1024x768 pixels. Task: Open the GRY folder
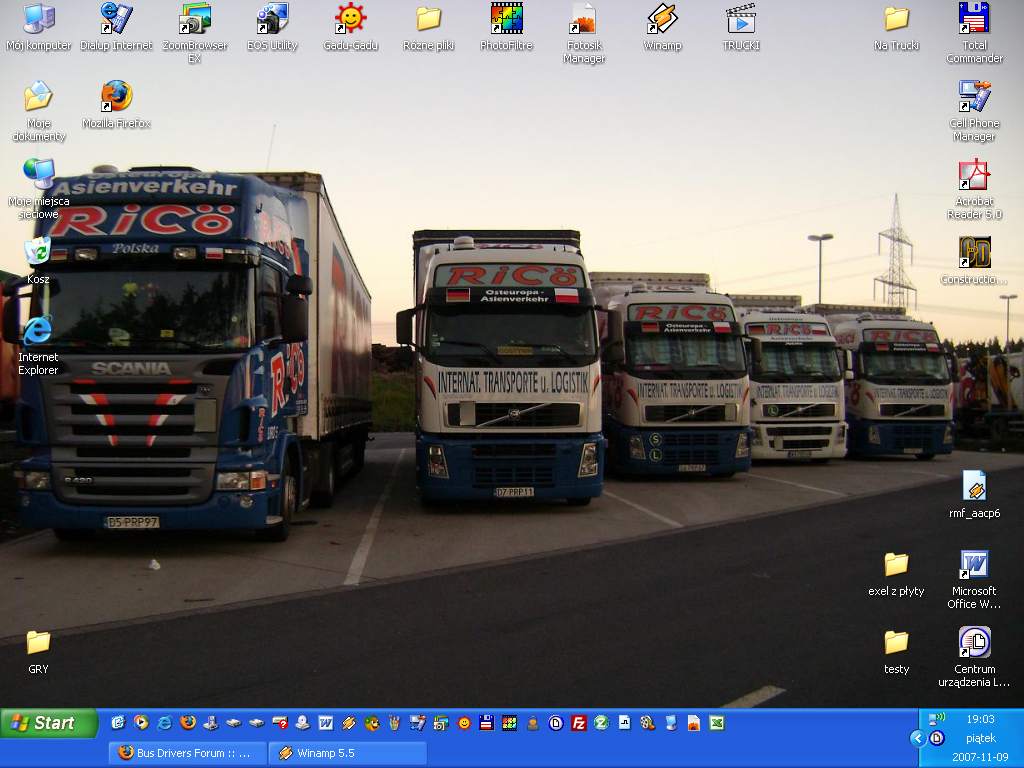[39, 650]
